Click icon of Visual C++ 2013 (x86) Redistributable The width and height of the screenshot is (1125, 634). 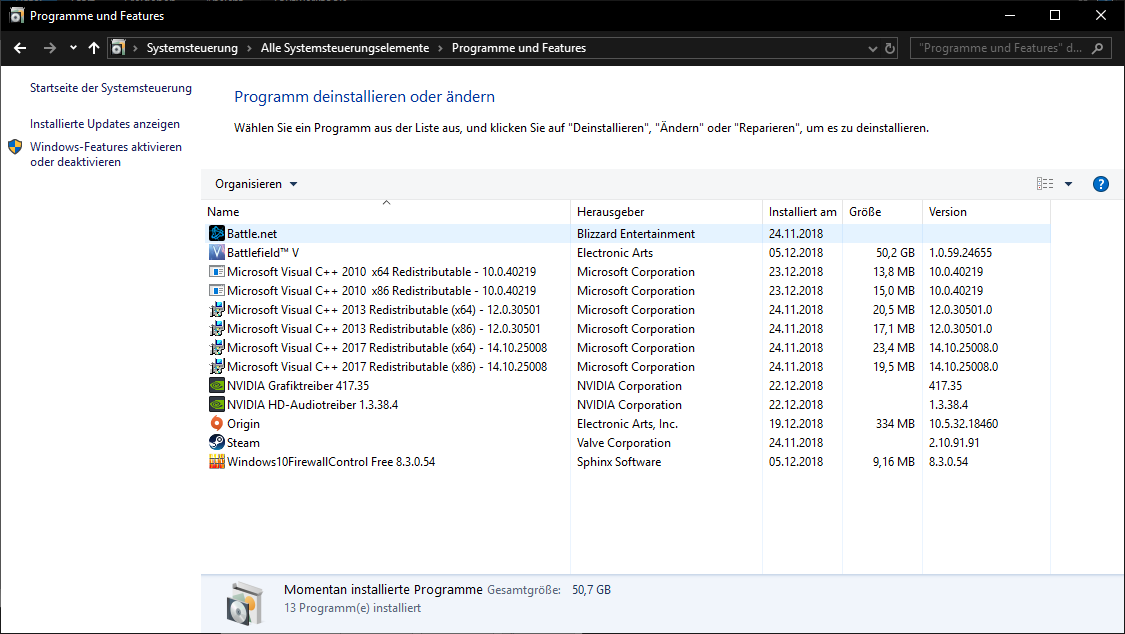[217, 328]
